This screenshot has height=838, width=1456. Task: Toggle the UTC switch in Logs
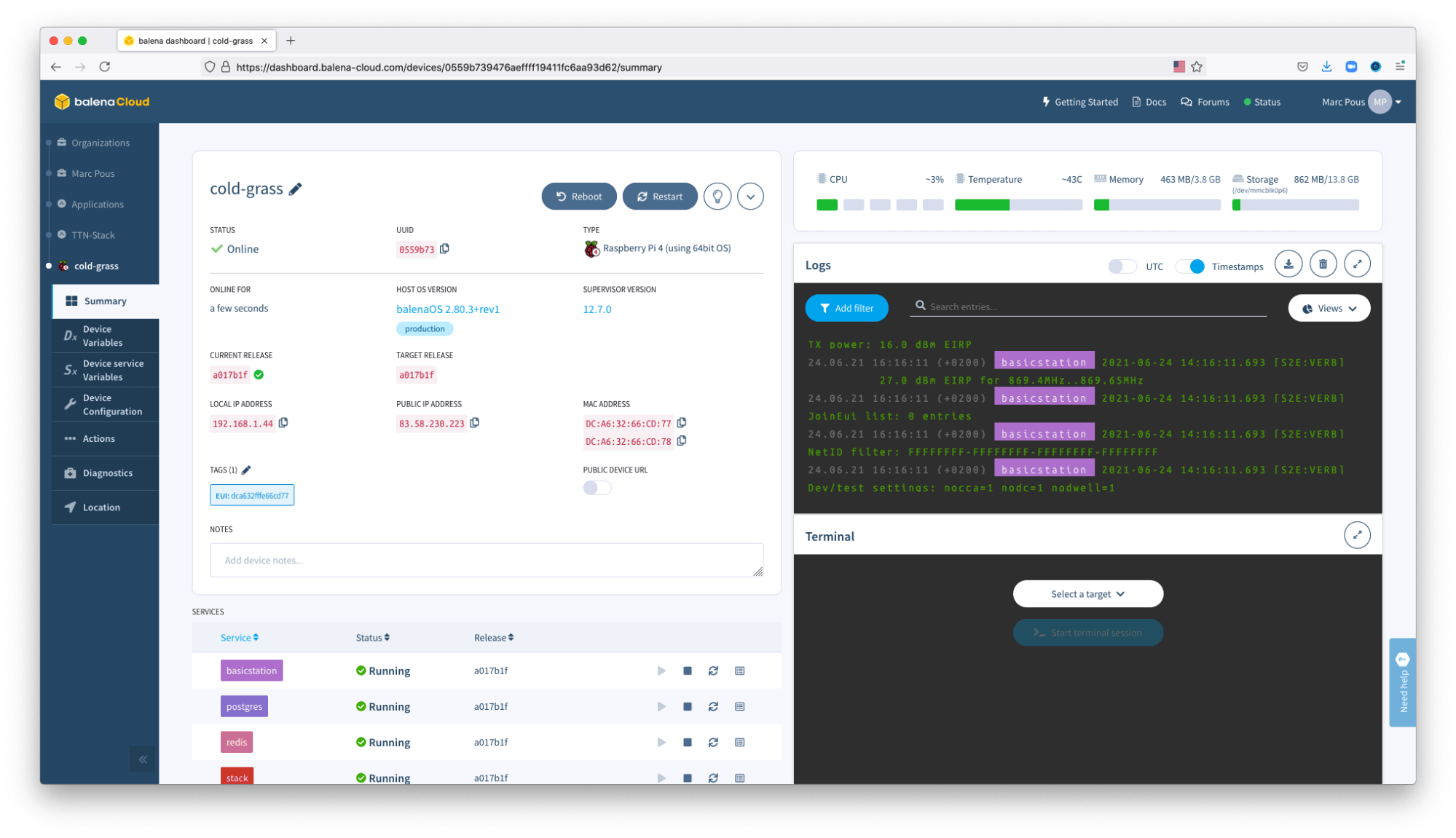[x=1122, y=266]
